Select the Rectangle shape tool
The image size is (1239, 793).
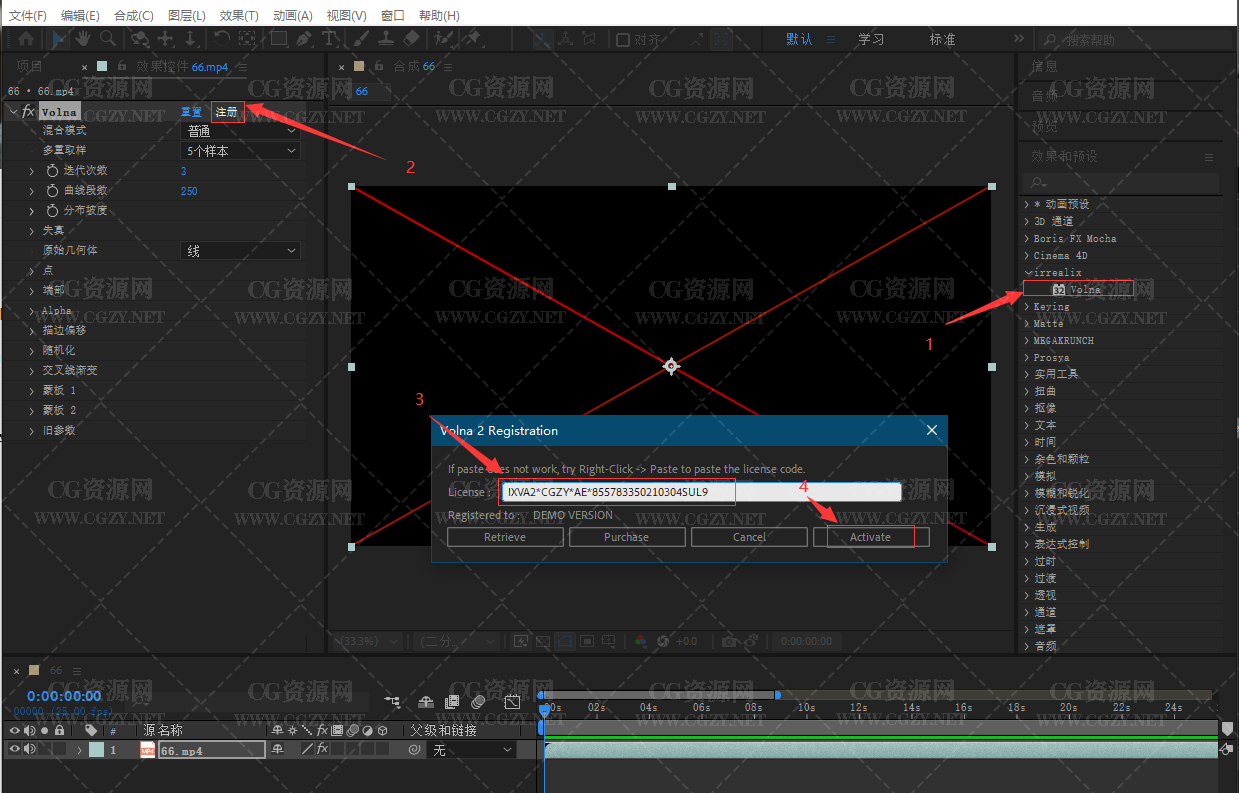pyautogui.click(x=278, y=39)
